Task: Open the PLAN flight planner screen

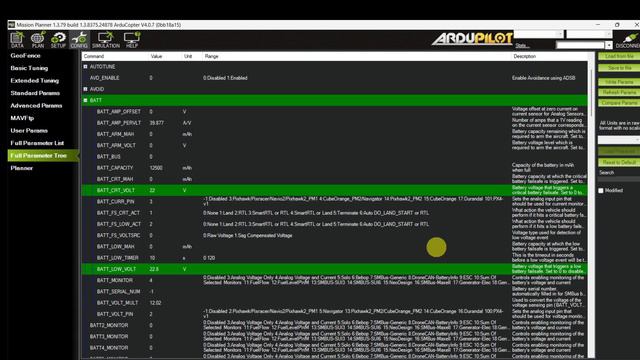Action: click(x=38, y=40)
